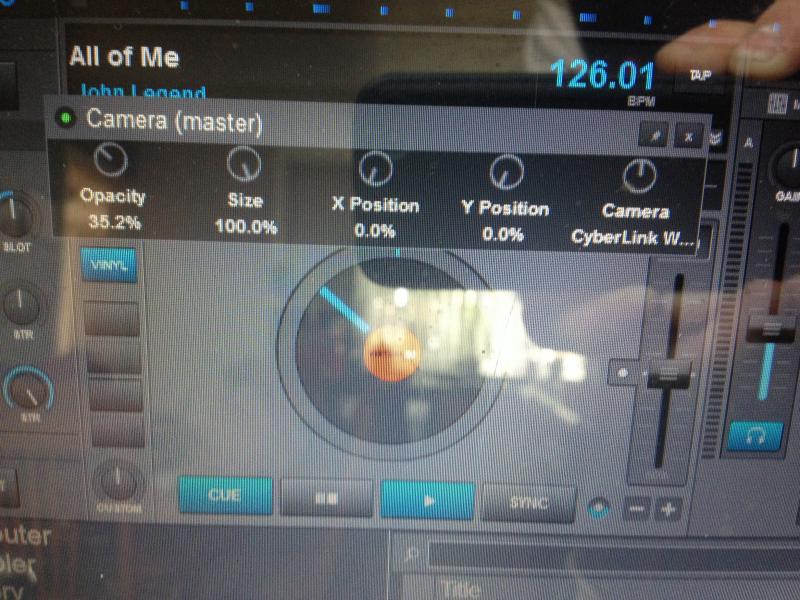Click the 100.0% size value

(246, 226)
